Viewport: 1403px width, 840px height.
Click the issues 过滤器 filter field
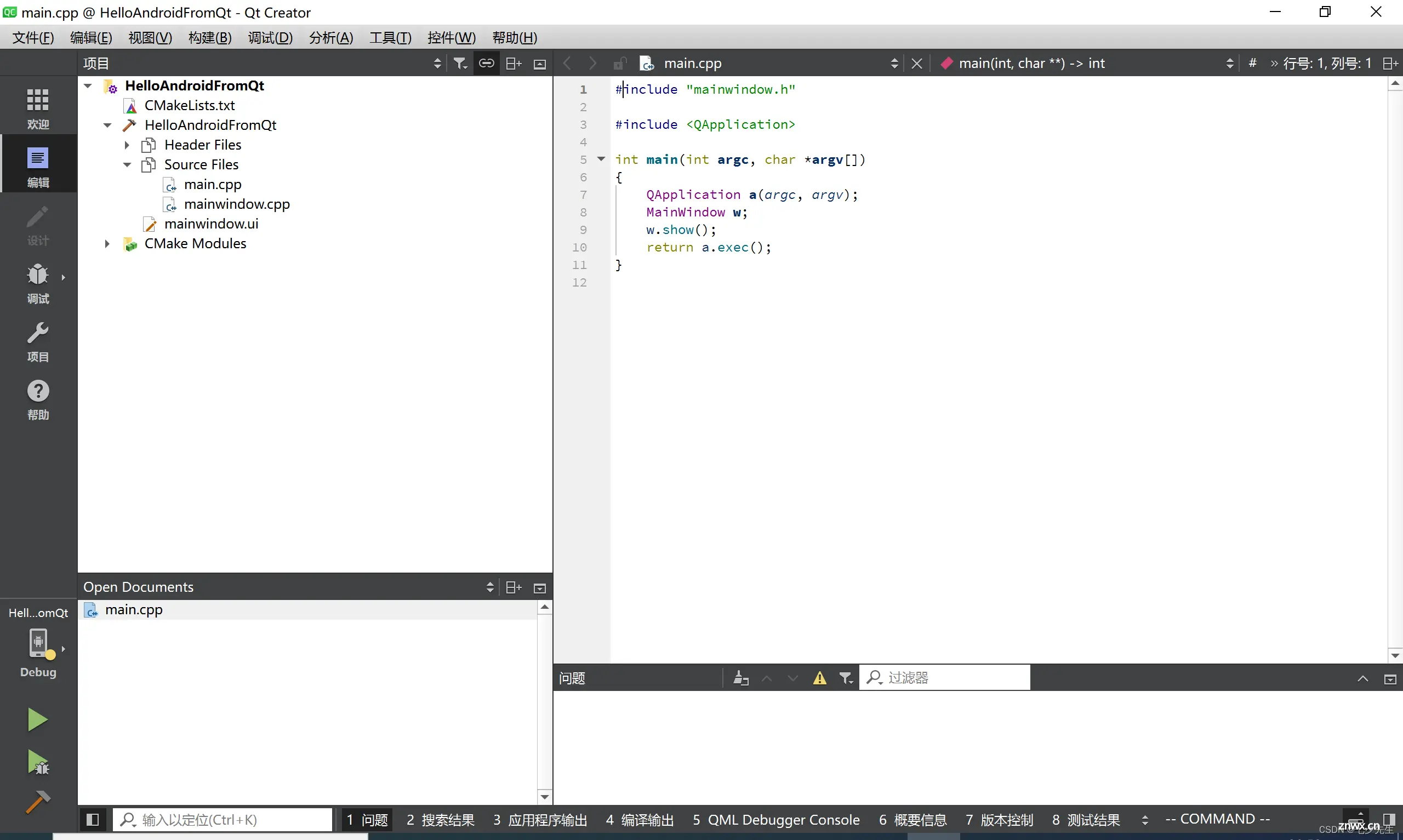tap(945, 678)
